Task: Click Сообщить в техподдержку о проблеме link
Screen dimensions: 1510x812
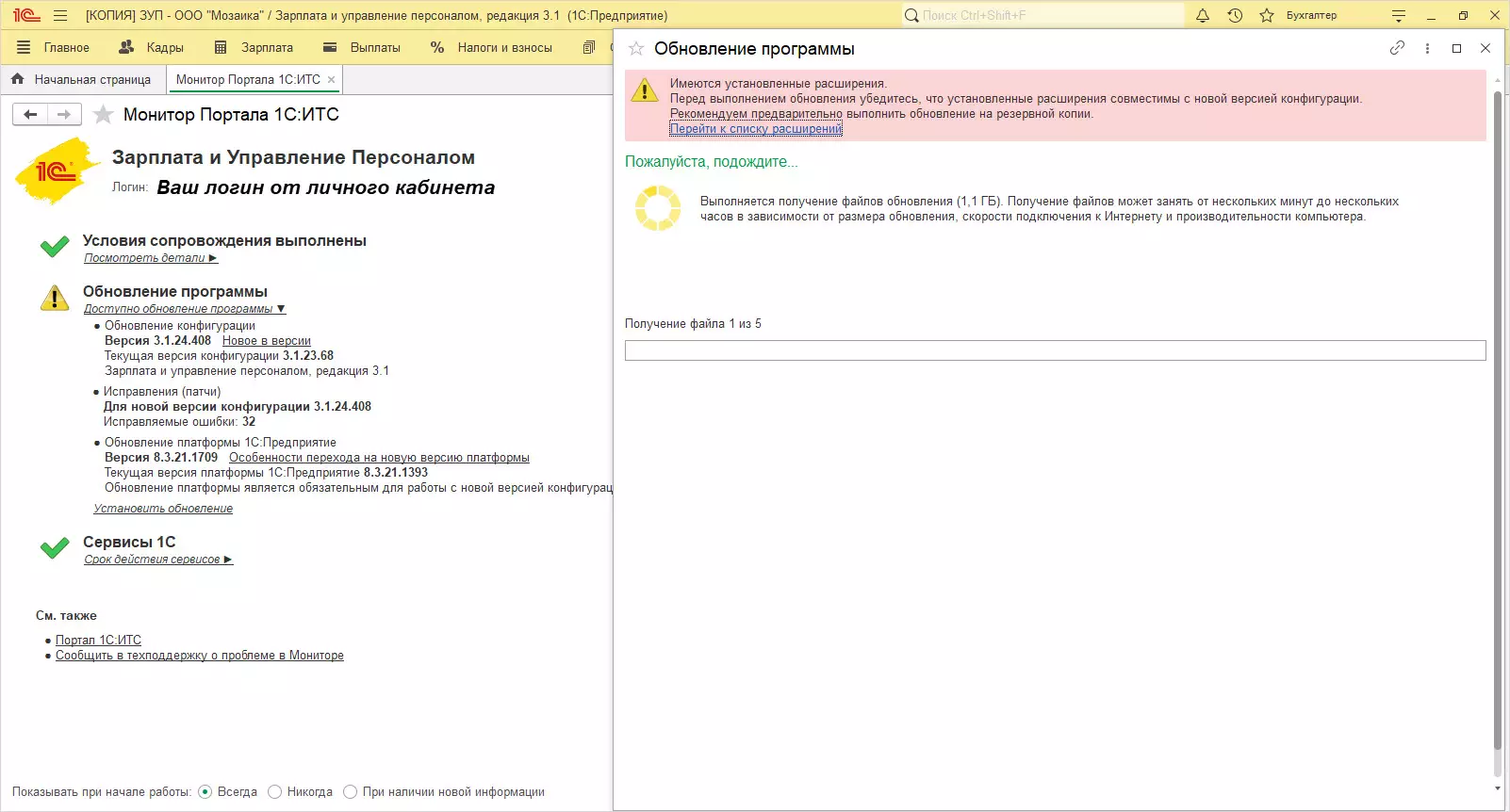Action: tap(200, 656)
